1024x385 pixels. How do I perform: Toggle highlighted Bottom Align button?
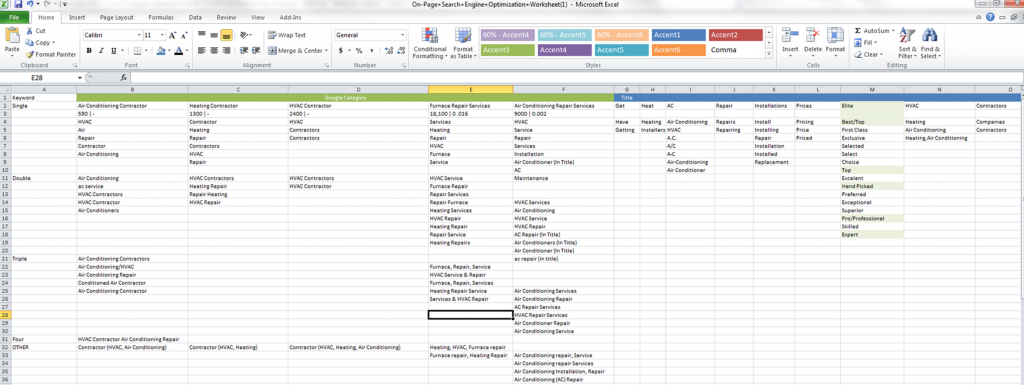tap(226, 35)
